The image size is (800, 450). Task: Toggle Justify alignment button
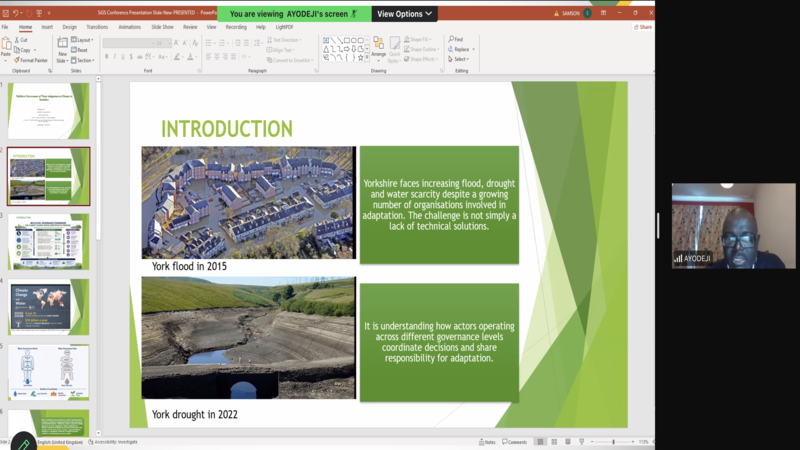click(234, 57)
